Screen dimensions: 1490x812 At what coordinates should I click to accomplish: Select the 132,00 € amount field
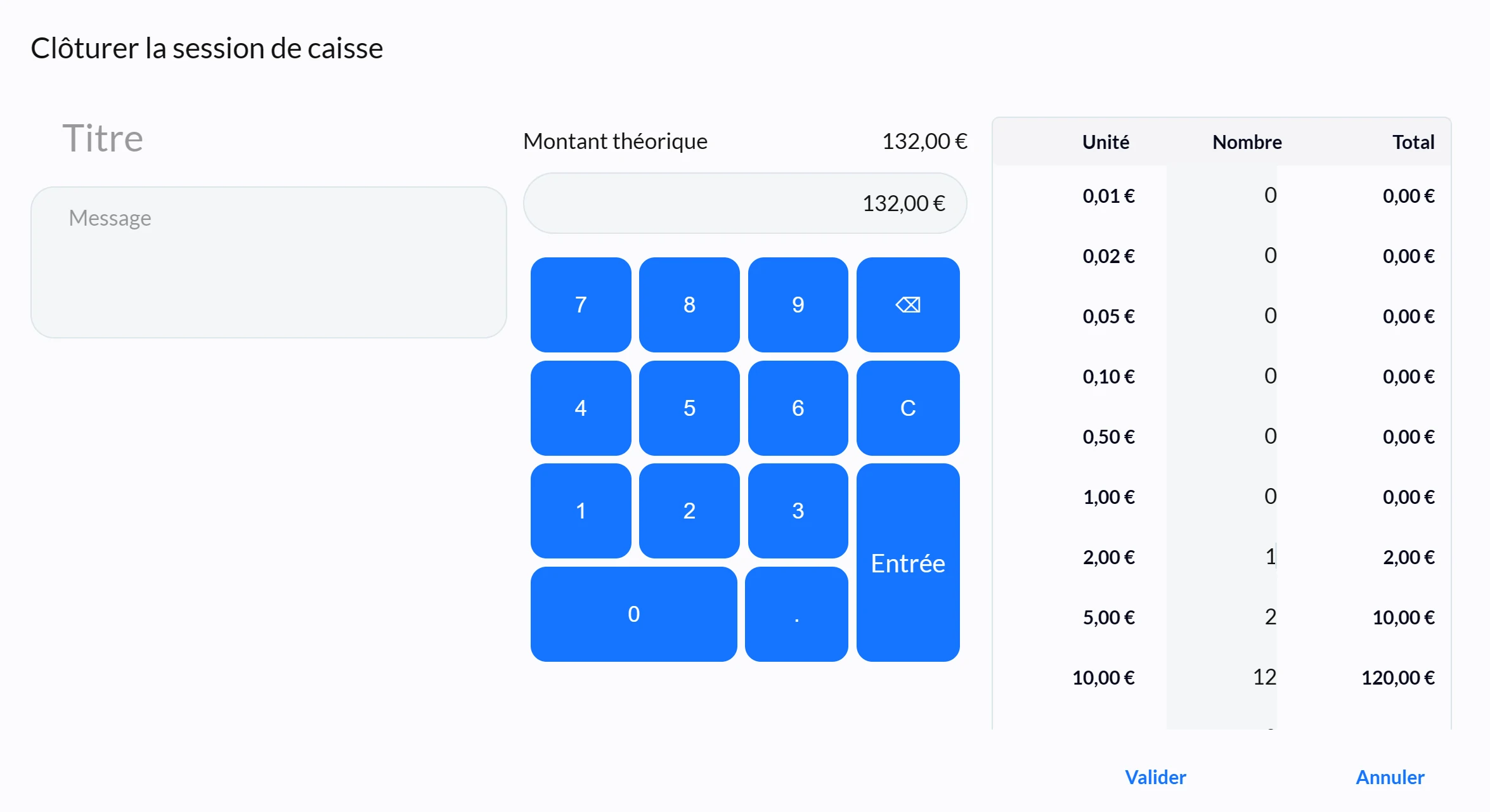744,203
